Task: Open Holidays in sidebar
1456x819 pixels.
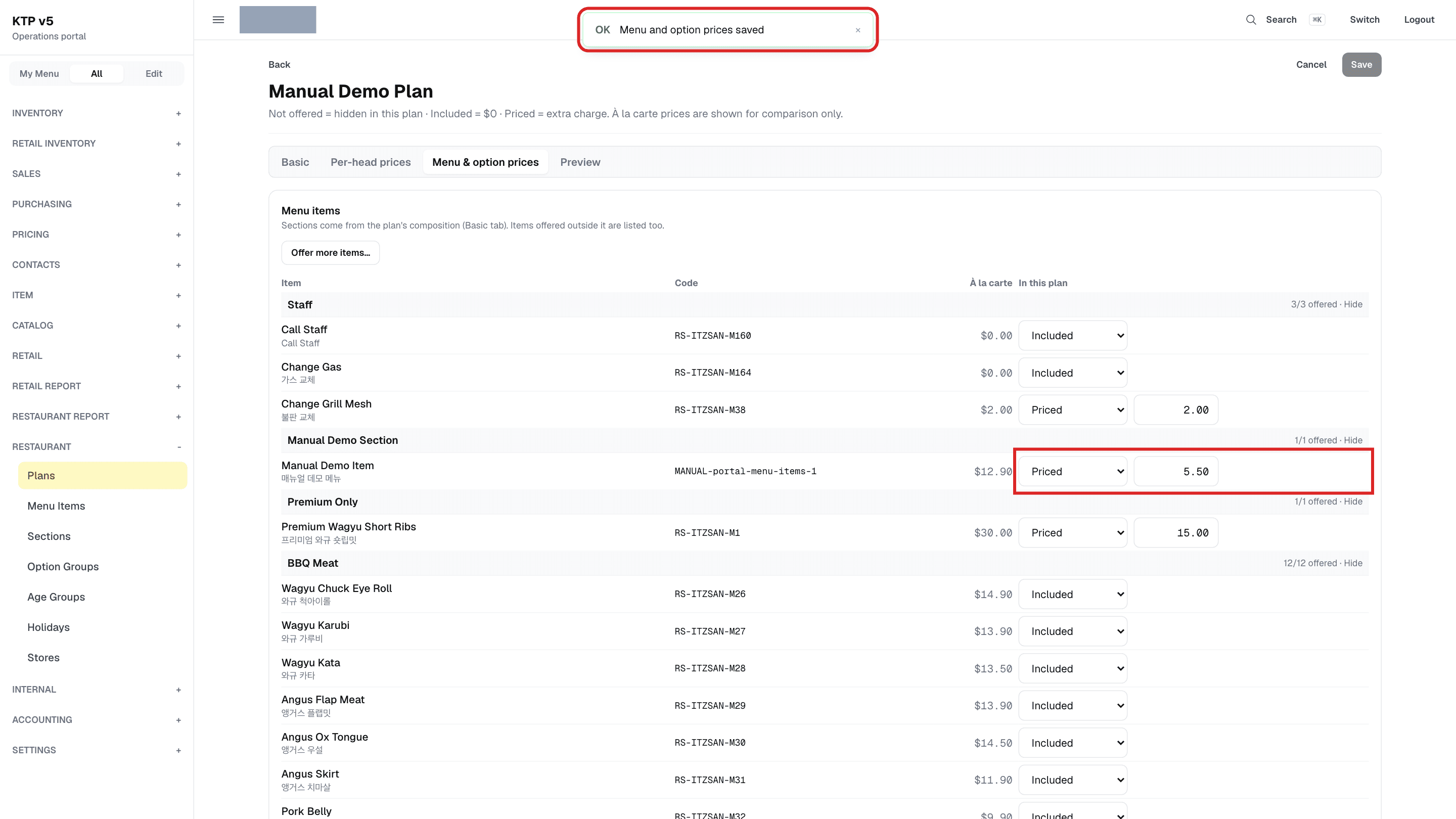Action: 102,627
